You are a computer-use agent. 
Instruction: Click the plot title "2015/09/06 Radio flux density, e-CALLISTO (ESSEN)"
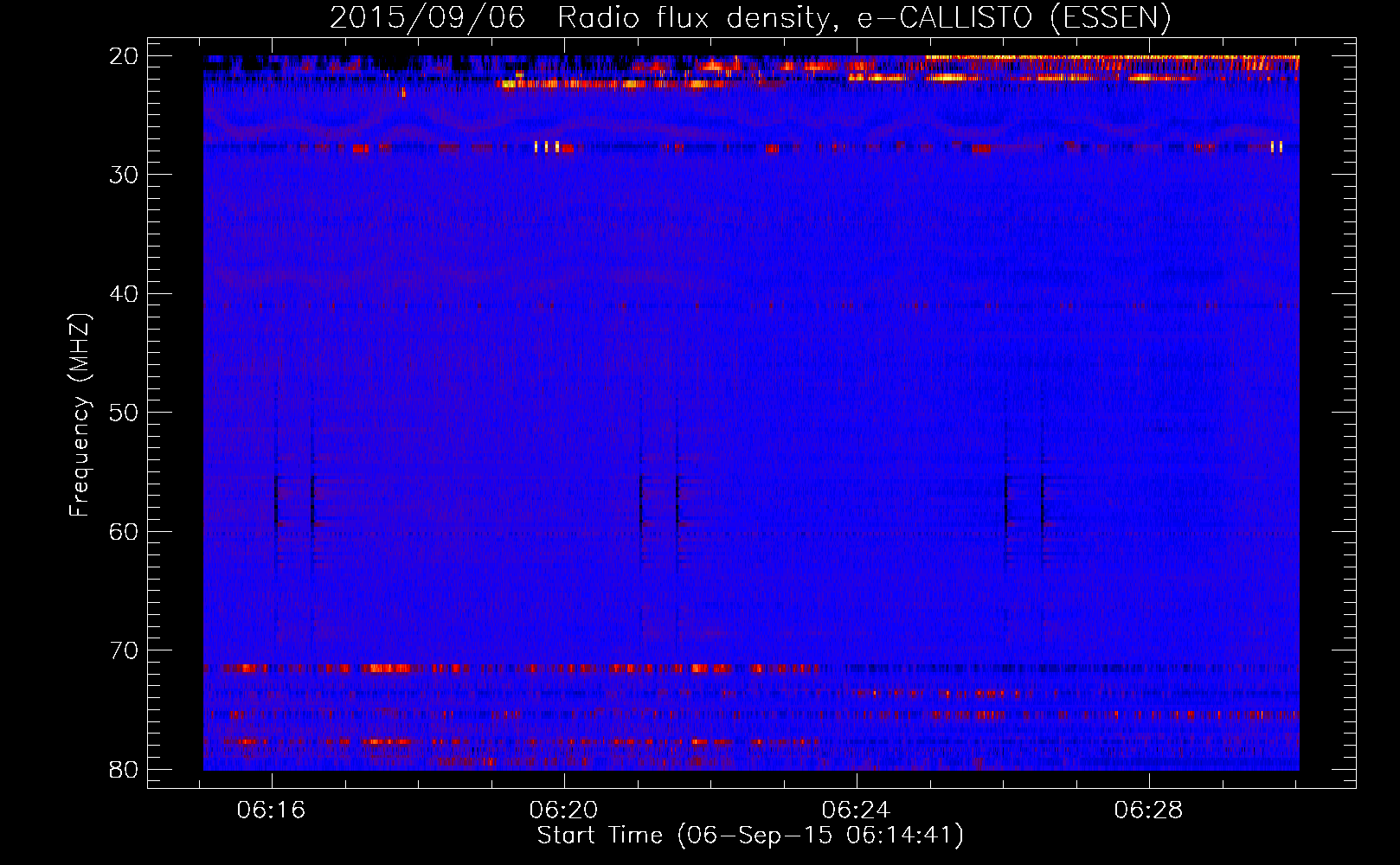click(x=750, y=18)
